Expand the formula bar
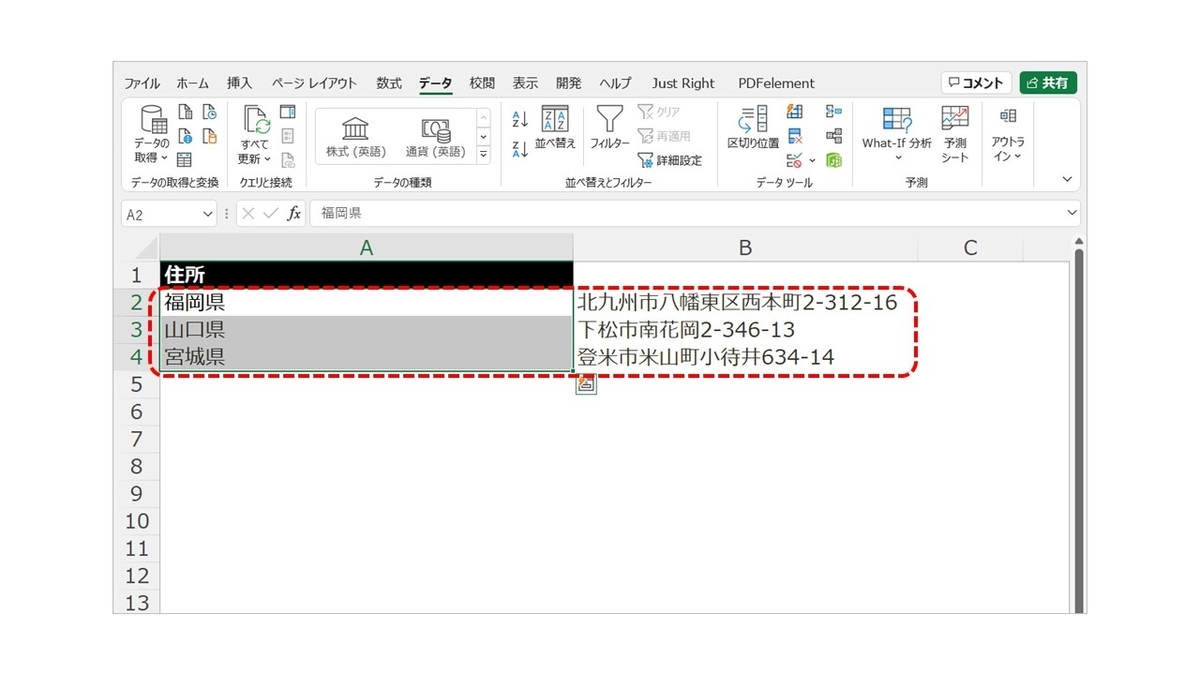Screen dimensions: 1200x675 click(x=1072, y=213)
